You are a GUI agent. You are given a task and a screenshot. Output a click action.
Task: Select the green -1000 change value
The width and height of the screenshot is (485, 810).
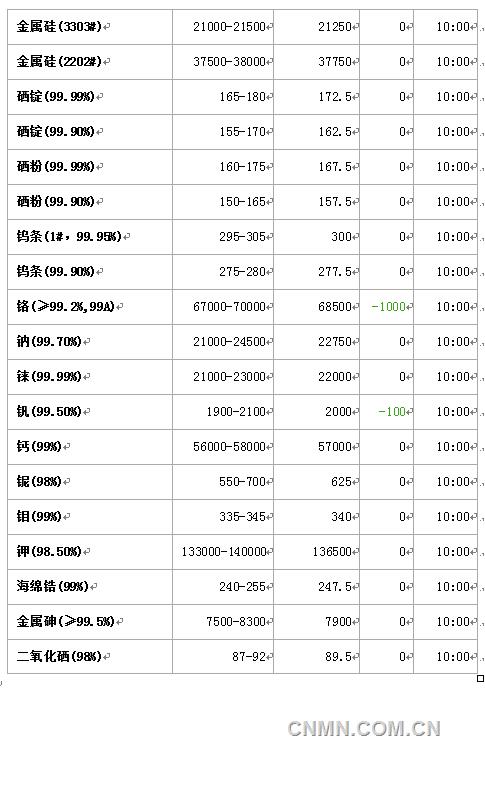(389, 306)
